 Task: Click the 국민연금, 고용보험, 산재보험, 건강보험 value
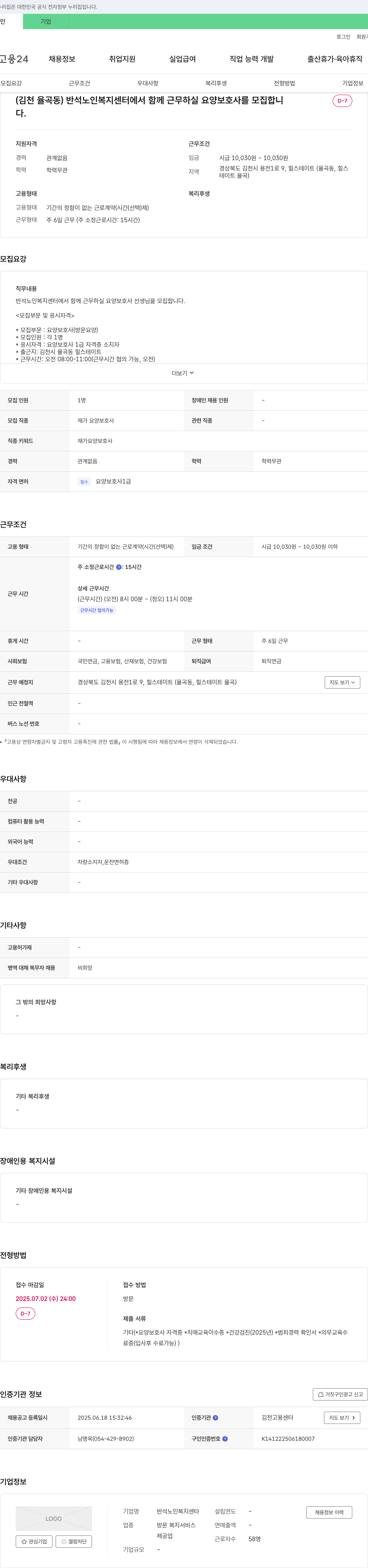click(122, 661)
